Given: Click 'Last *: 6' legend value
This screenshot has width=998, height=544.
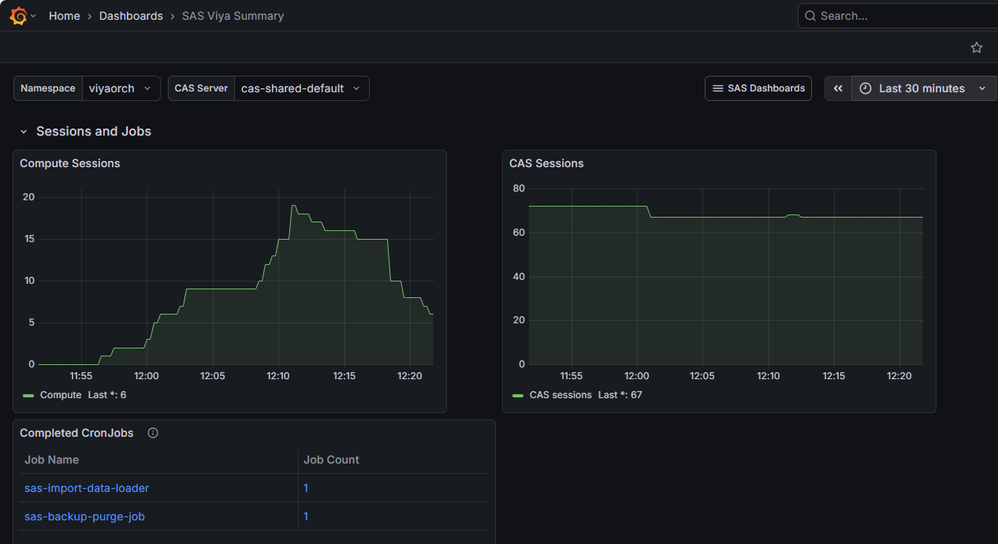Looking at the screenshot, I should pyautogui.click(x=107, y=395).
